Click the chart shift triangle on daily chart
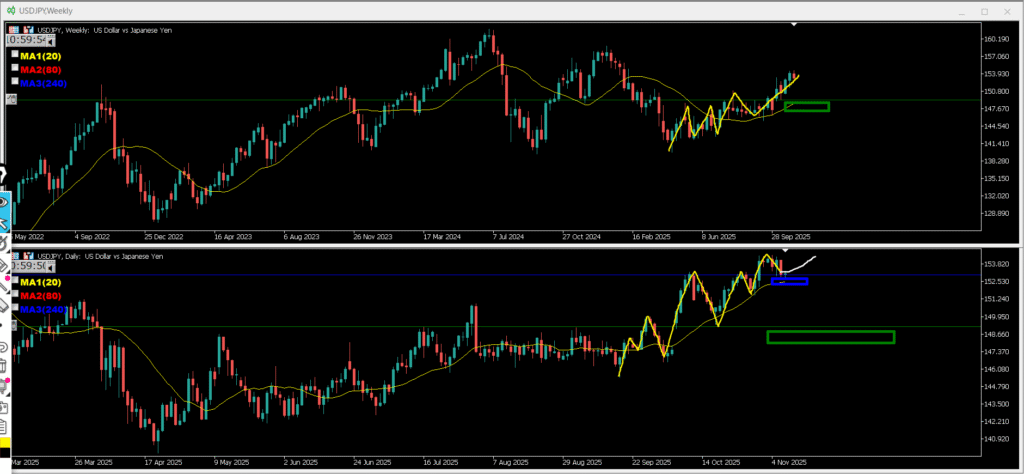Viewport: 1024px width, 474px height. click(785, 249)
